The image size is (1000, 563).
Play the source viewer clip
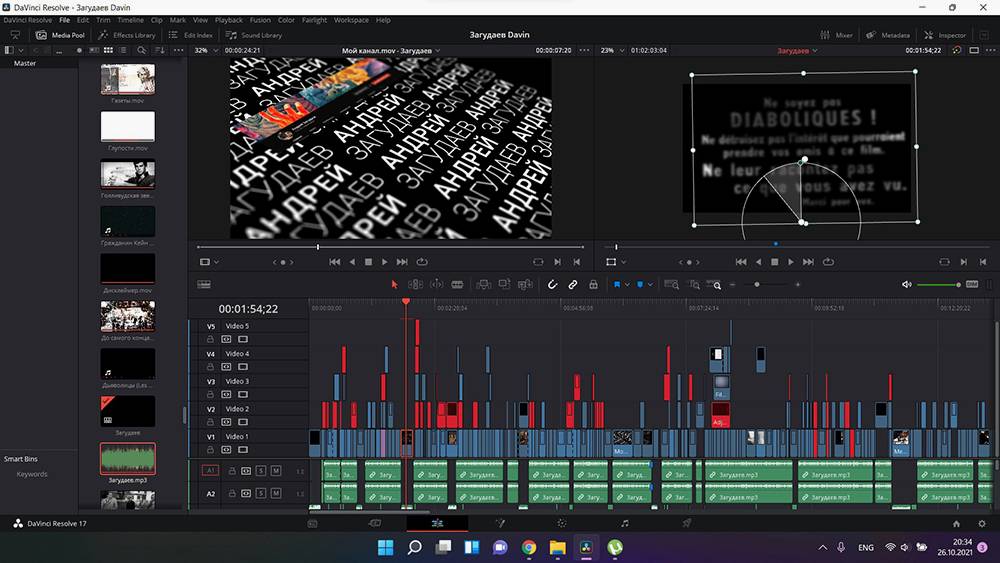385,262
